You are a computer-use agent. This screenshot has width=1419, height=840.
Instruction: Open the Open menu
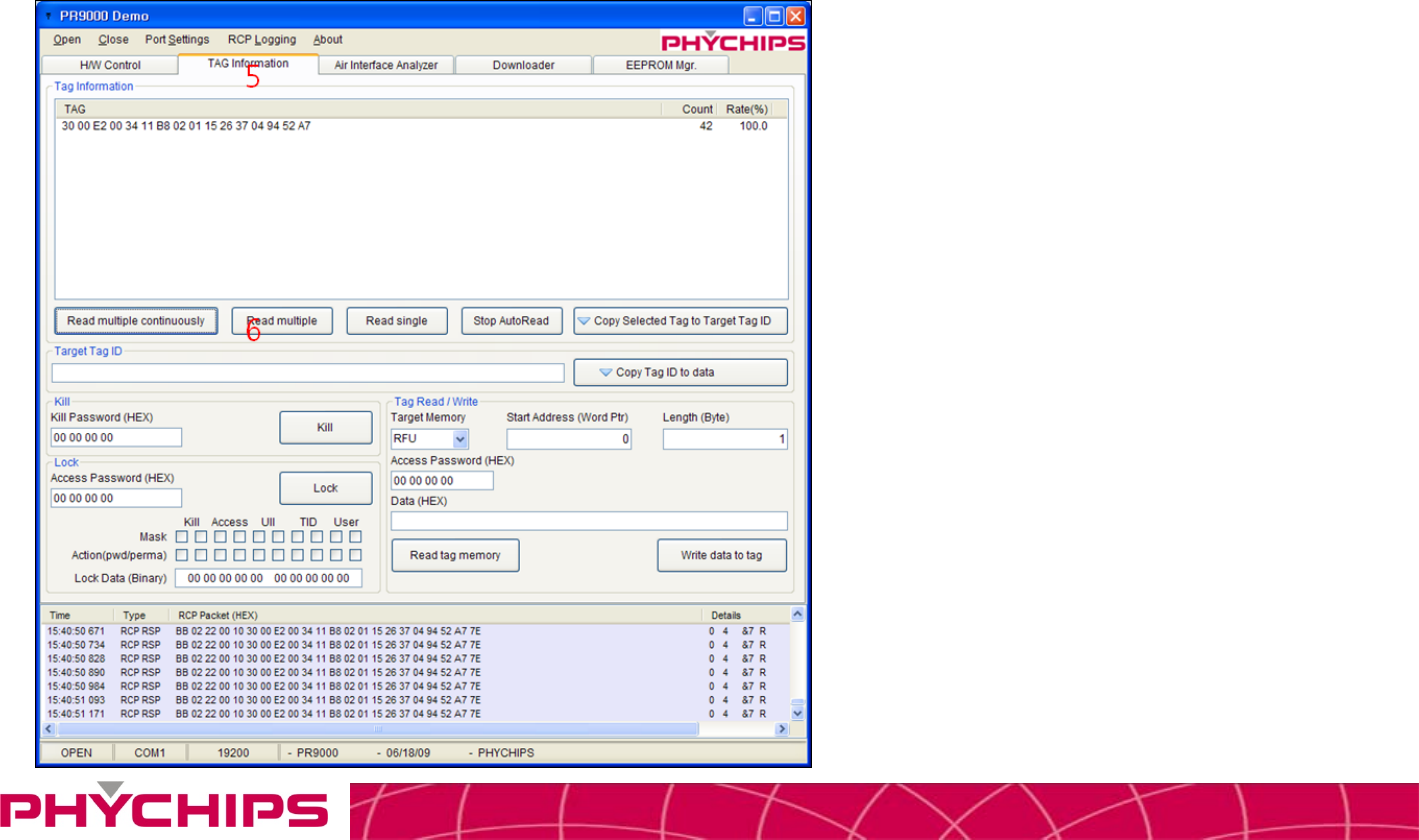point(67,40)
